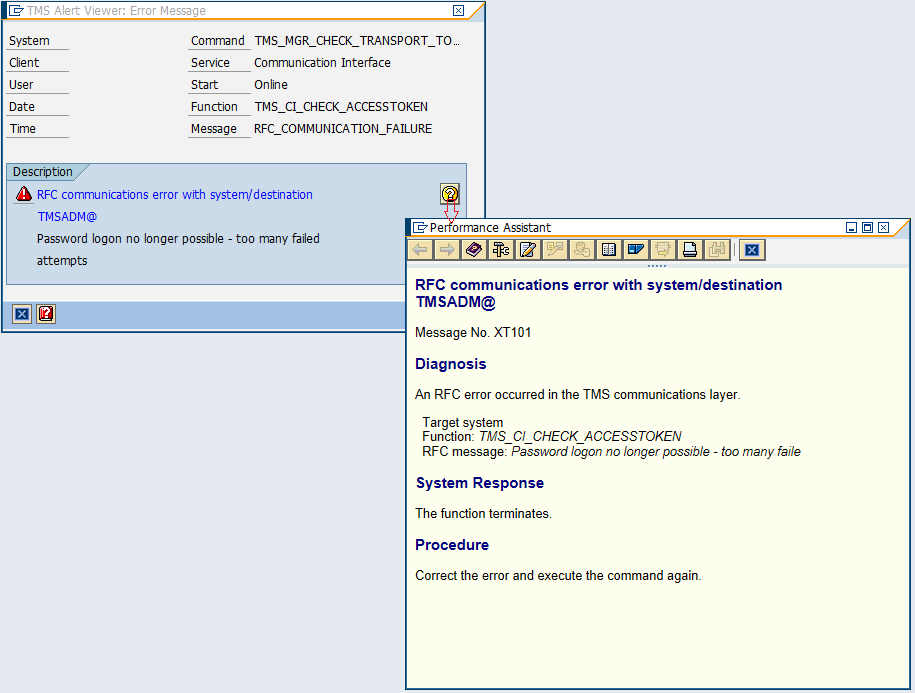Click the TMSADM@ destination text in Description
The width and height of the screenshot is (915, 693).
[x=67, y=216]
